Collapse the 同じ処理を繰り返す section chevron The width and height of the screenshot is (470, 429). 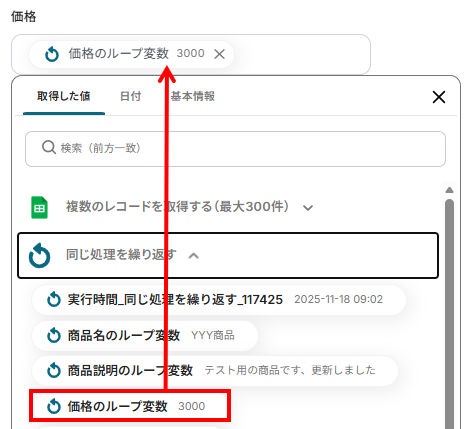[x=194, y=256]
